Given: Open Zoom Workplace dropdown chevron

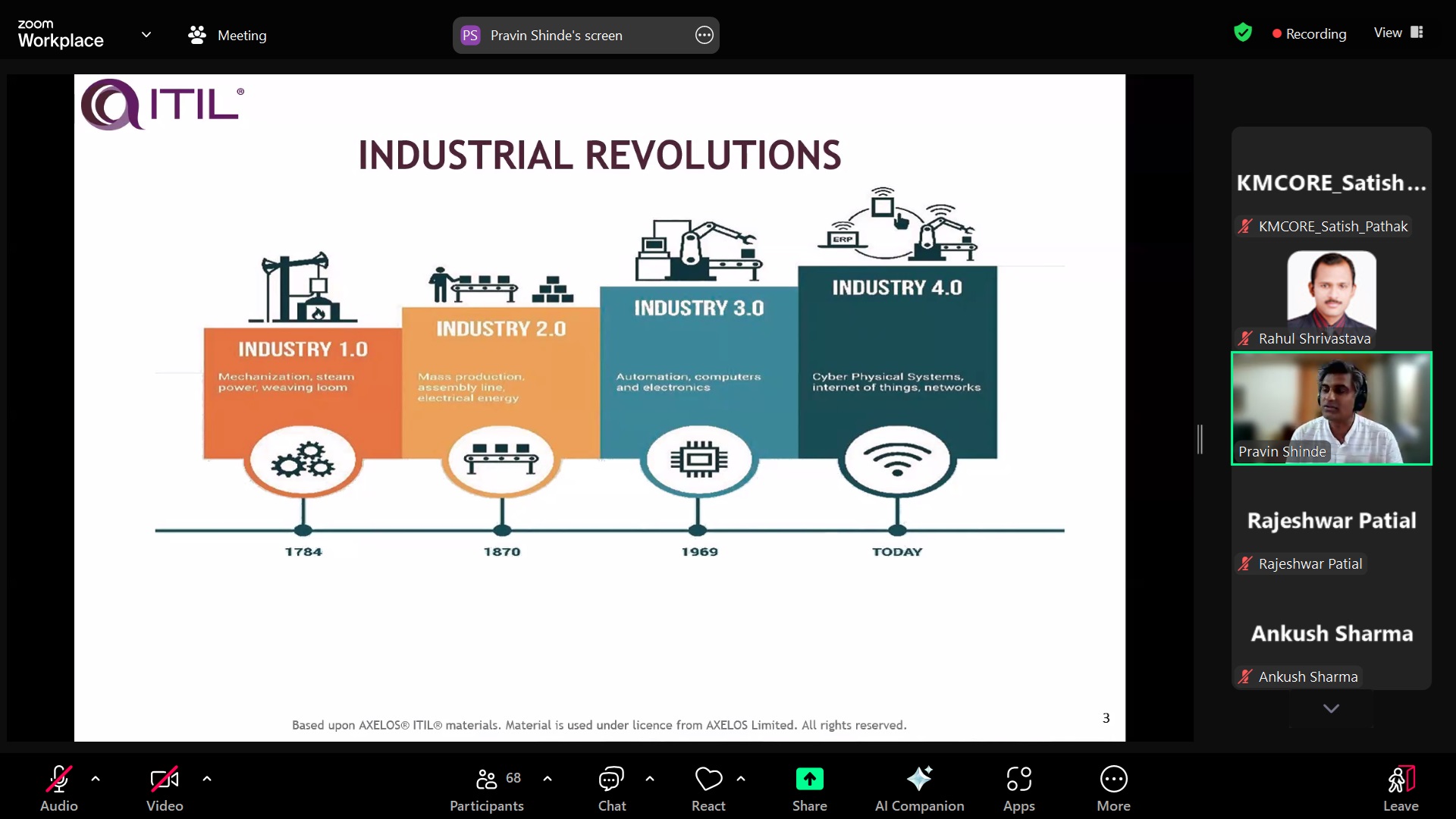Looking at the screenshot, I should pyautogui.click(x=146, y=35).
